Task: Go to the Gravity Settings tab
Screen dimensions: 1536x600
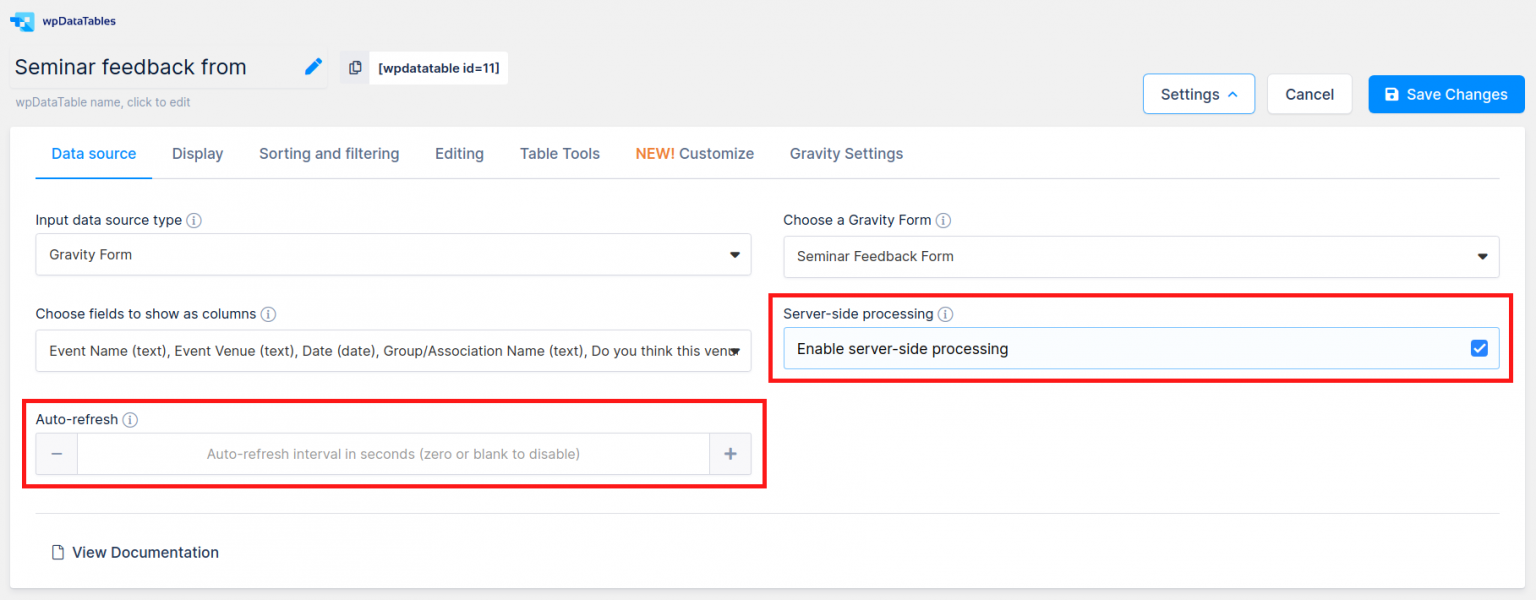Action: pyautogui.click(x=846, y=154)
